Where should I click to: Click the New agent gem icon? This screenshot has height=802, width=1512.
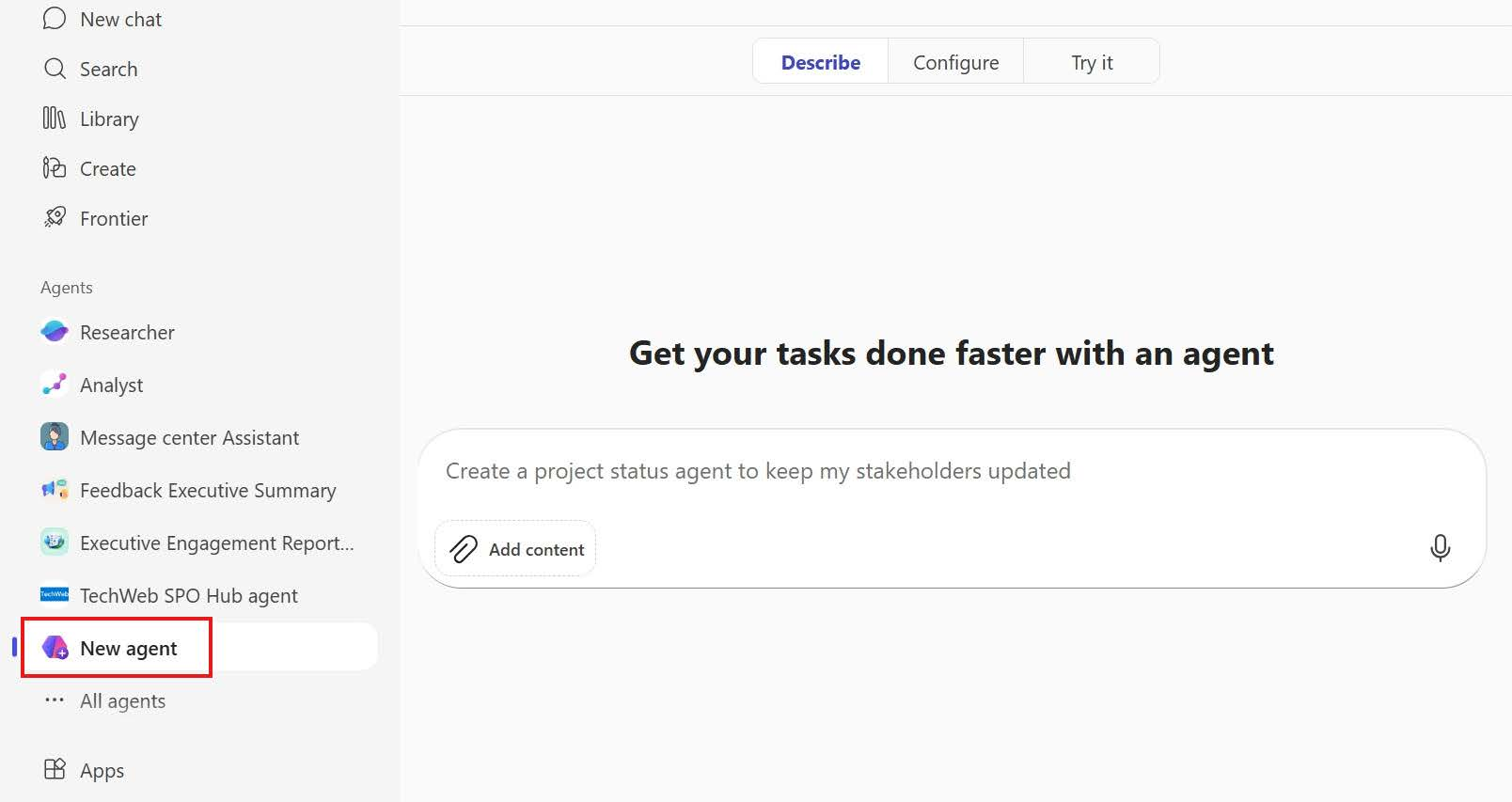pos(55,648)
